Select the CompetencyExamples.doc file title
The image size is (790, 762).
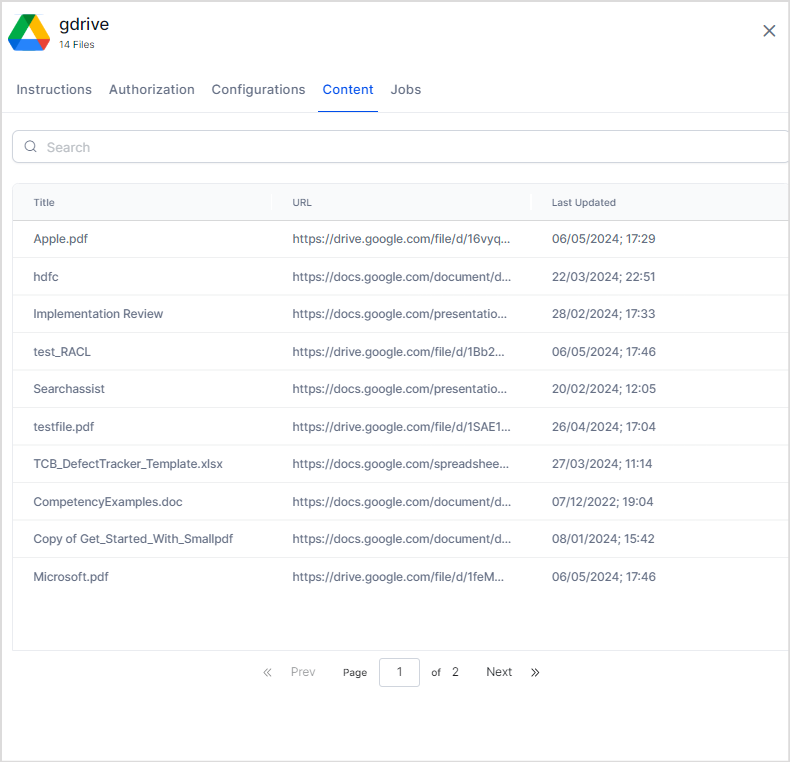click(x=108, y=502)
